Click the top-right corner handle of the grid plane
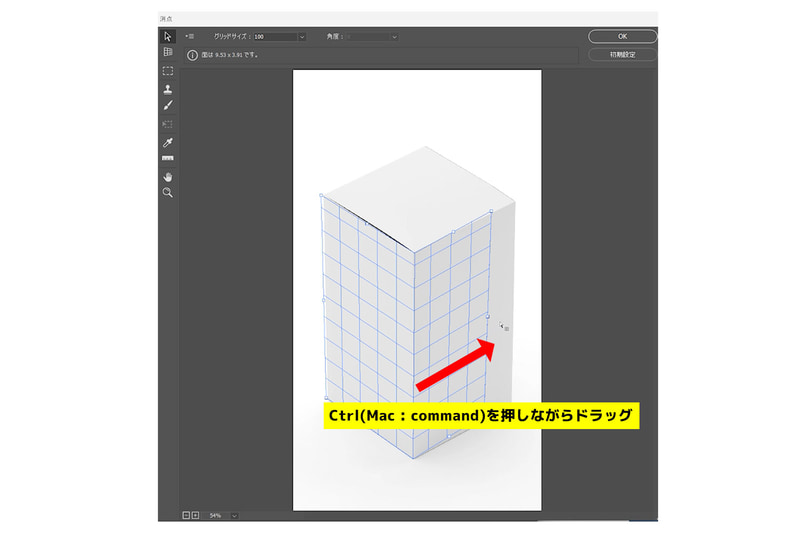The height and width of the screenshot is (533, 800). coord(491,211)
